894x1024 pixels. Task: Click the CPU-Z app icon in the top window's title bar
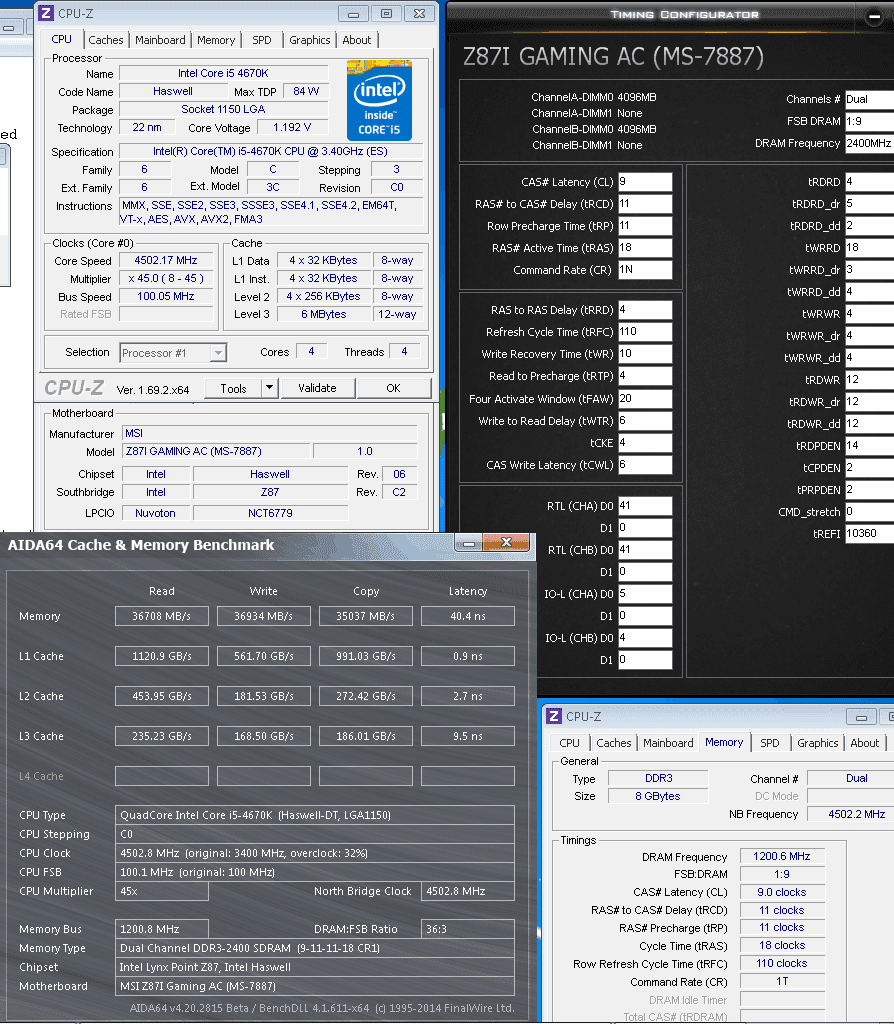click(46, 13)
